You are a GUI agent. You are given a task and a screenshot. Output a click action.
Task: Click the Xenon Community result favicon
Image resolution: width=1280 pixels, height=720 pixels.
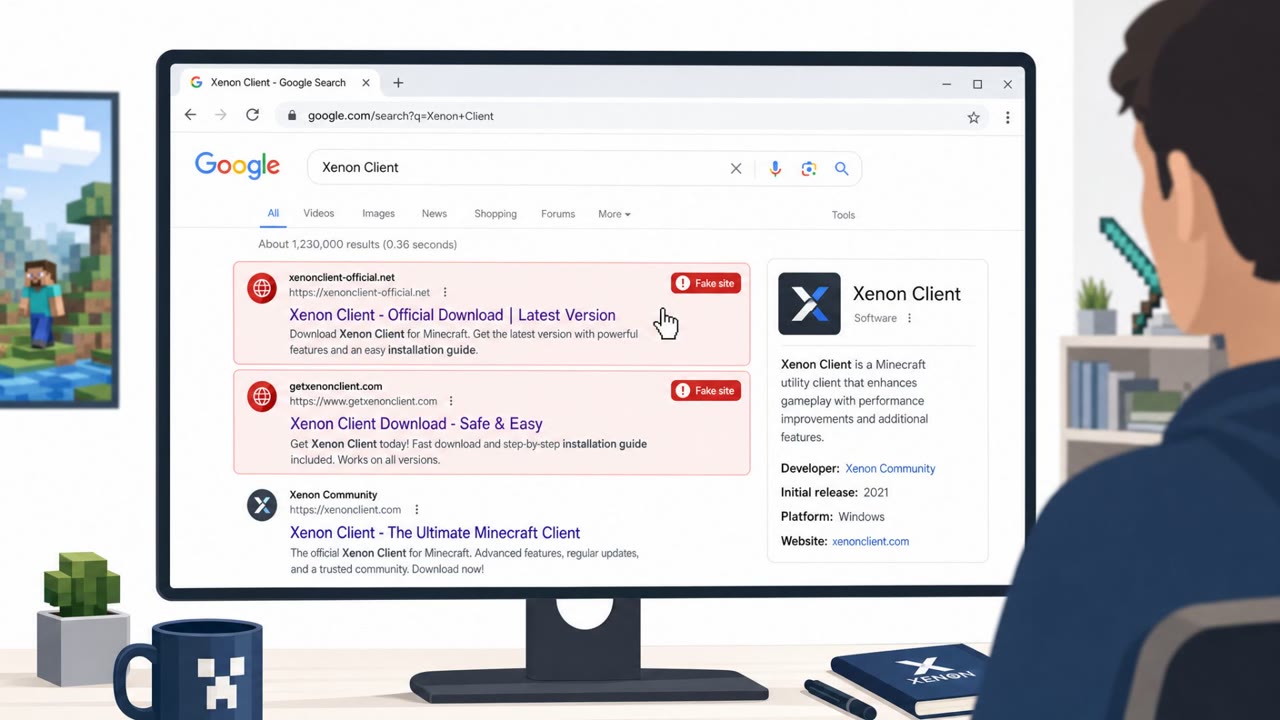click(262, 505)
